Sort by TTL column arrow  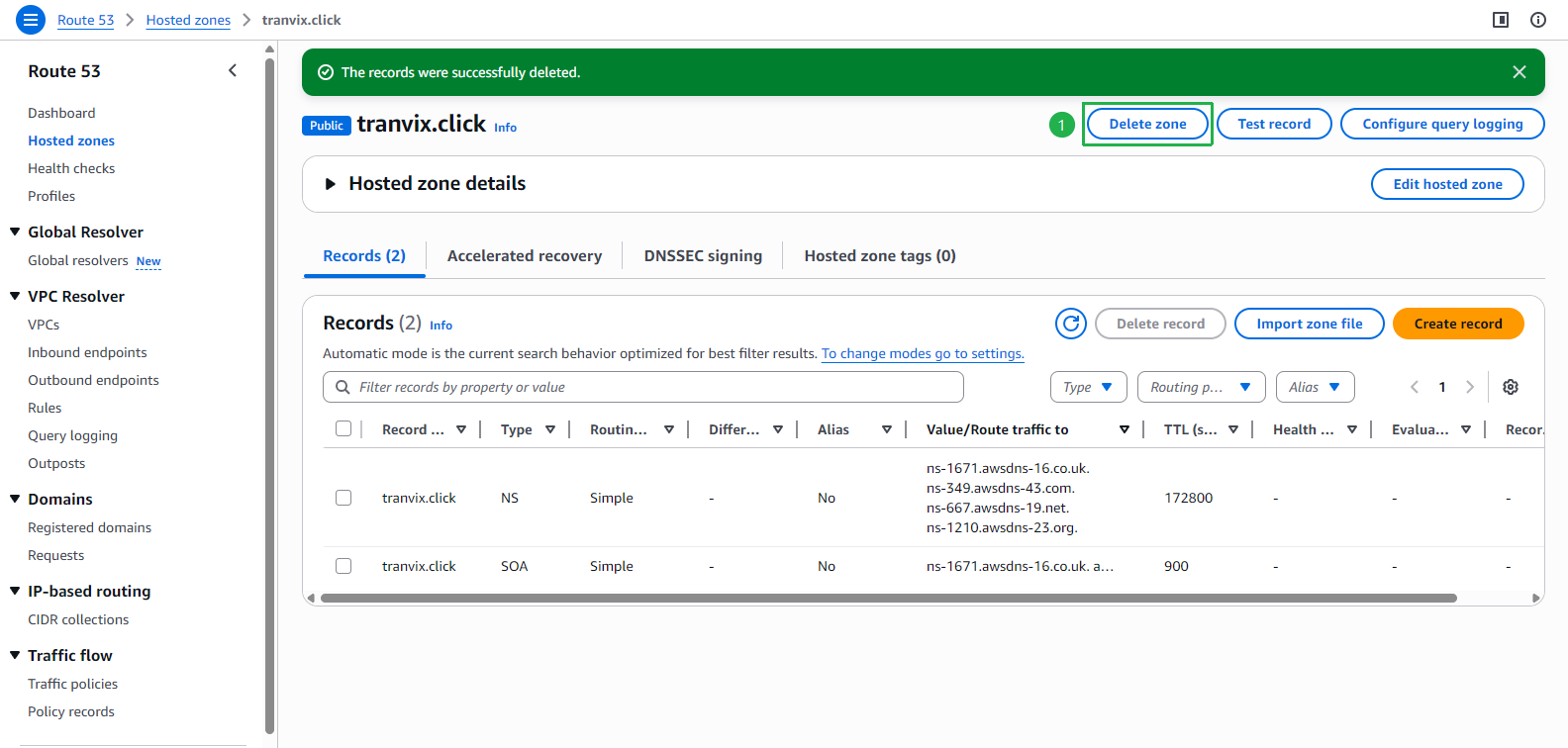coord(1233,429)
